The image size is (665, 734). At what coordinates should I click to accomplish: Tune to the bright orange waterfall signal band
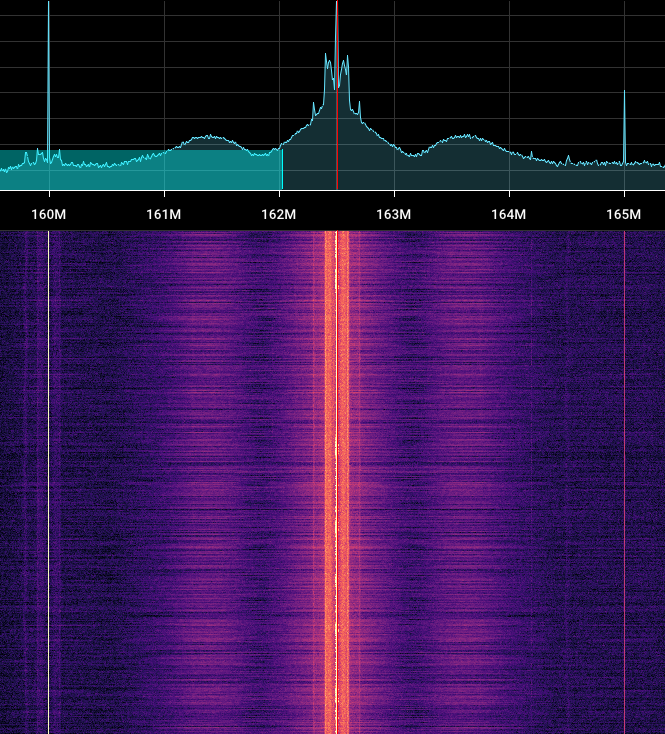click(336, 482)
